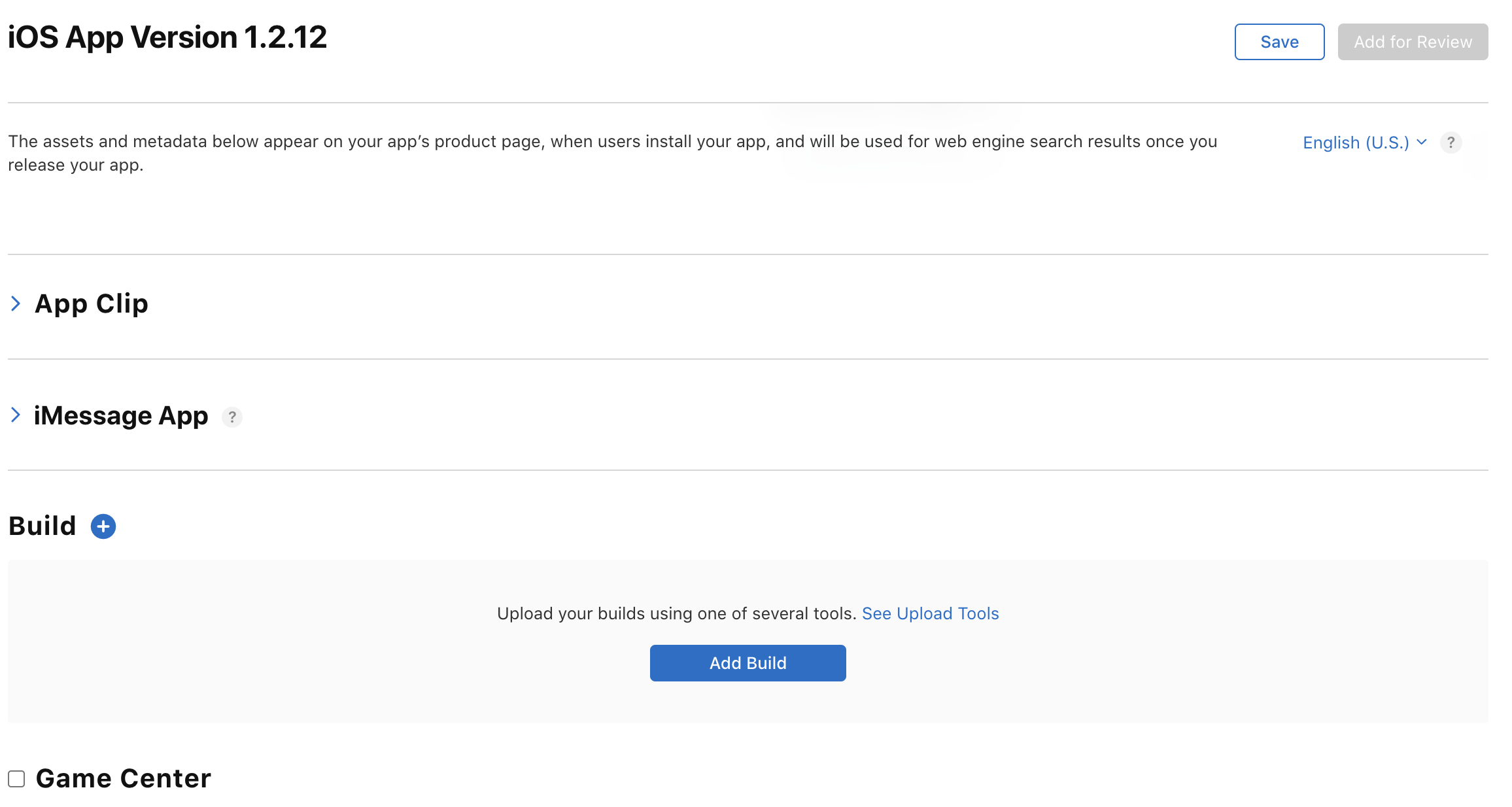
Task: Click the help icon beside English (U.S.)
Action: pos(1451,143)
